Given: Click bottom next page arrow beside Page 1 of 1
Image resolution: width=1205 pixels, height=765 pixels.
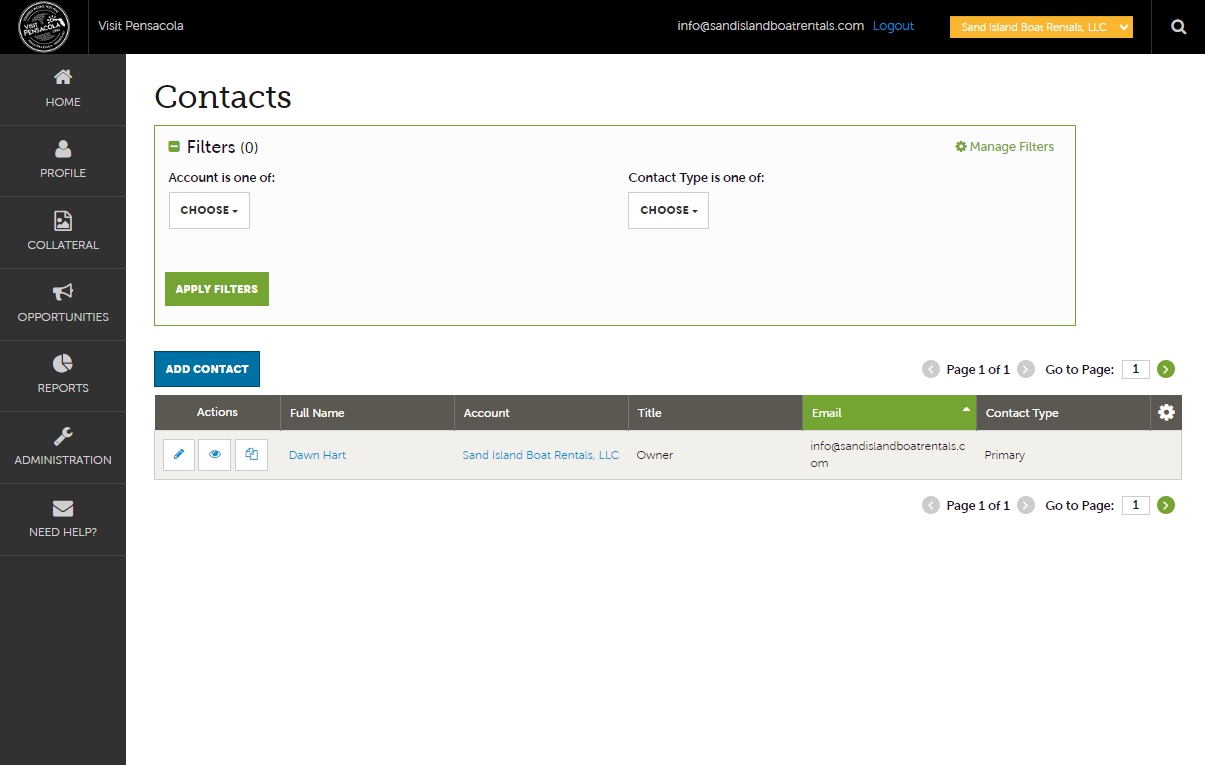Looking at the screenshot, I should [1026, 505].
